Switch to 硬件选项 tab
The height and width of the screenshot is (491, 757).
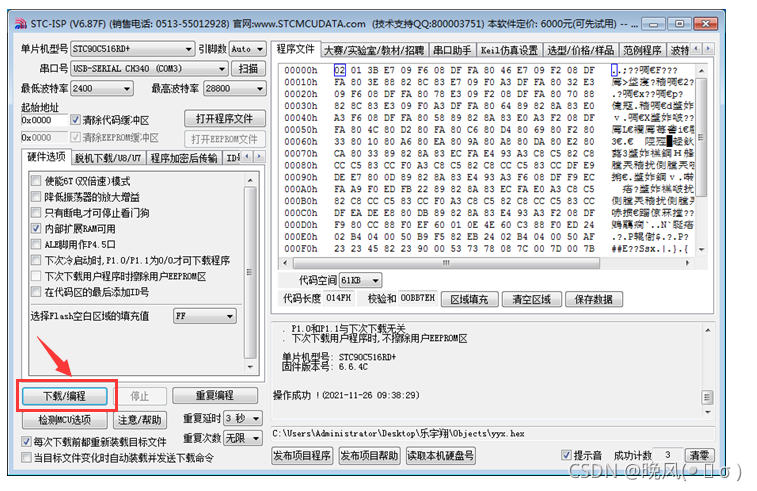click(46, 157)
